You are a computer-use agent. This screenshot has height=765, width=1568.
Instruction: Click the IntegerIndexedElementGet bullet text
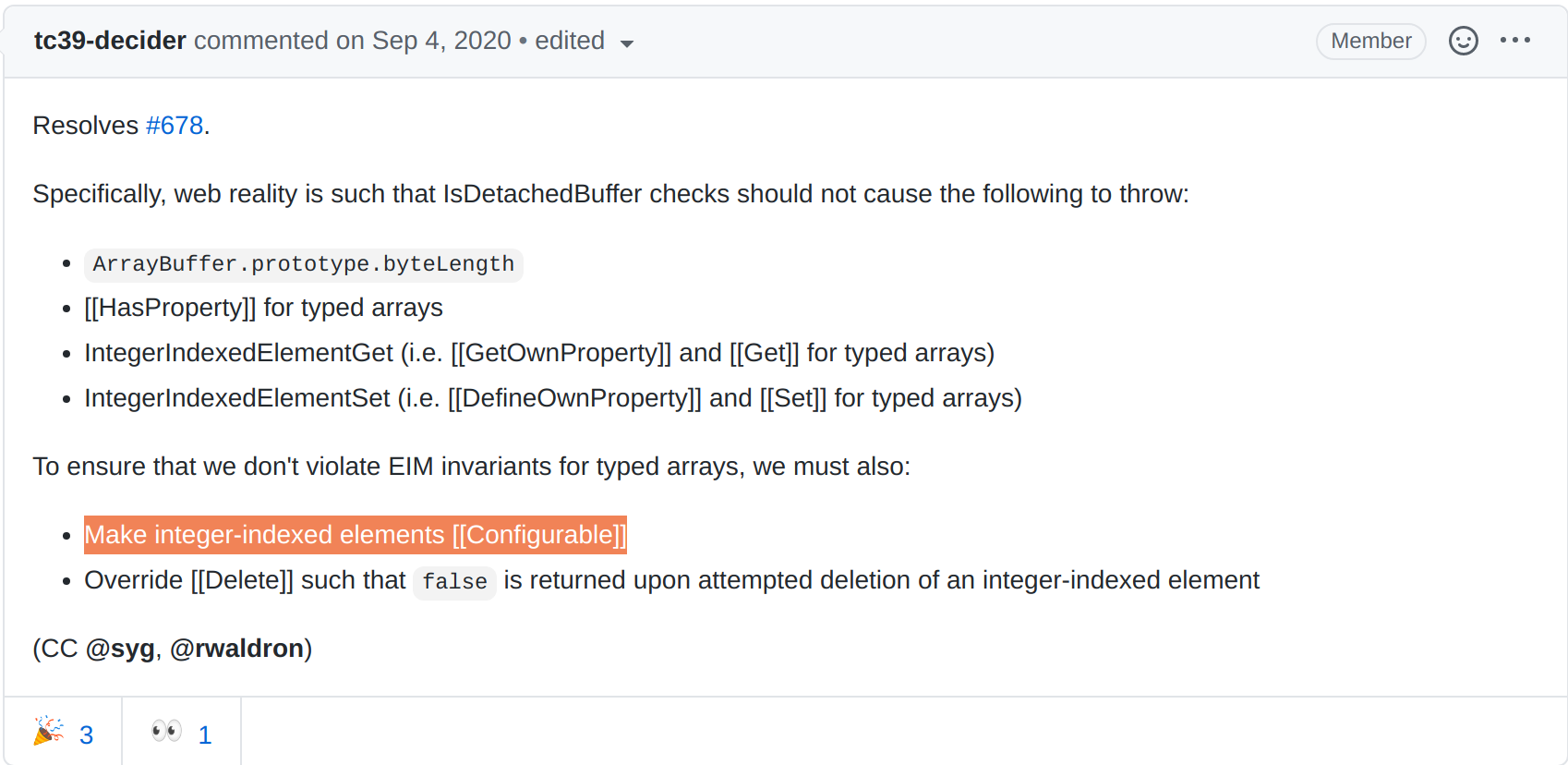point(539,353)
